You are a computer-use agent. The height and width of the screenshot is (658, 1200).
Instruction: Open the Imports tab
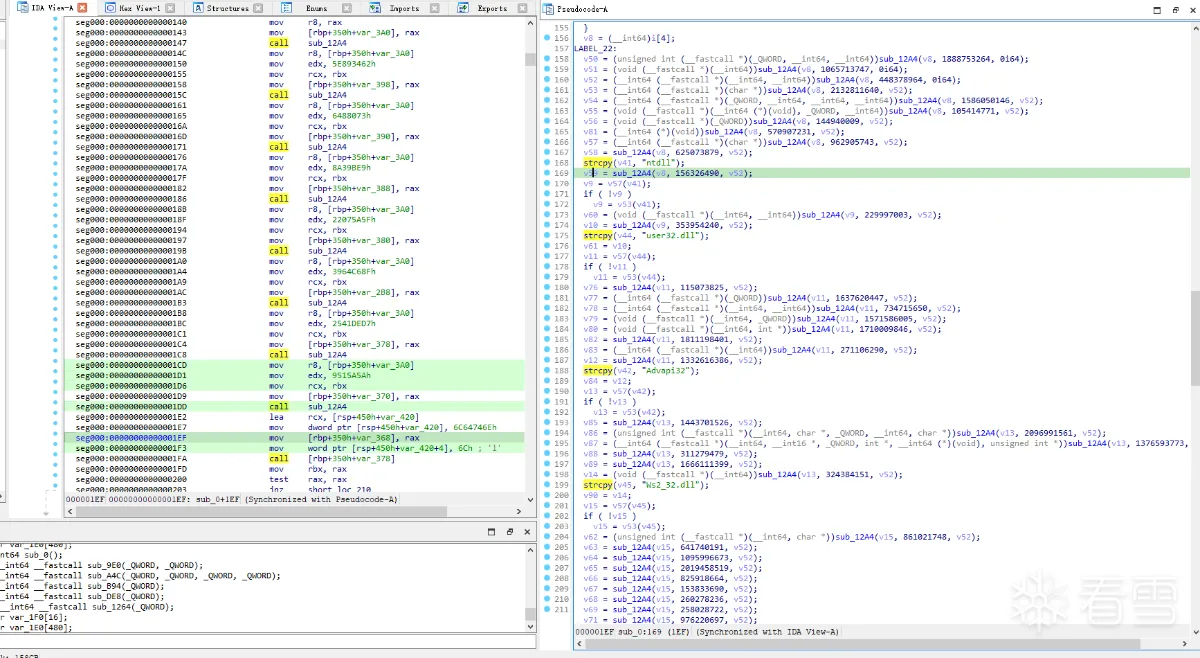406,8
